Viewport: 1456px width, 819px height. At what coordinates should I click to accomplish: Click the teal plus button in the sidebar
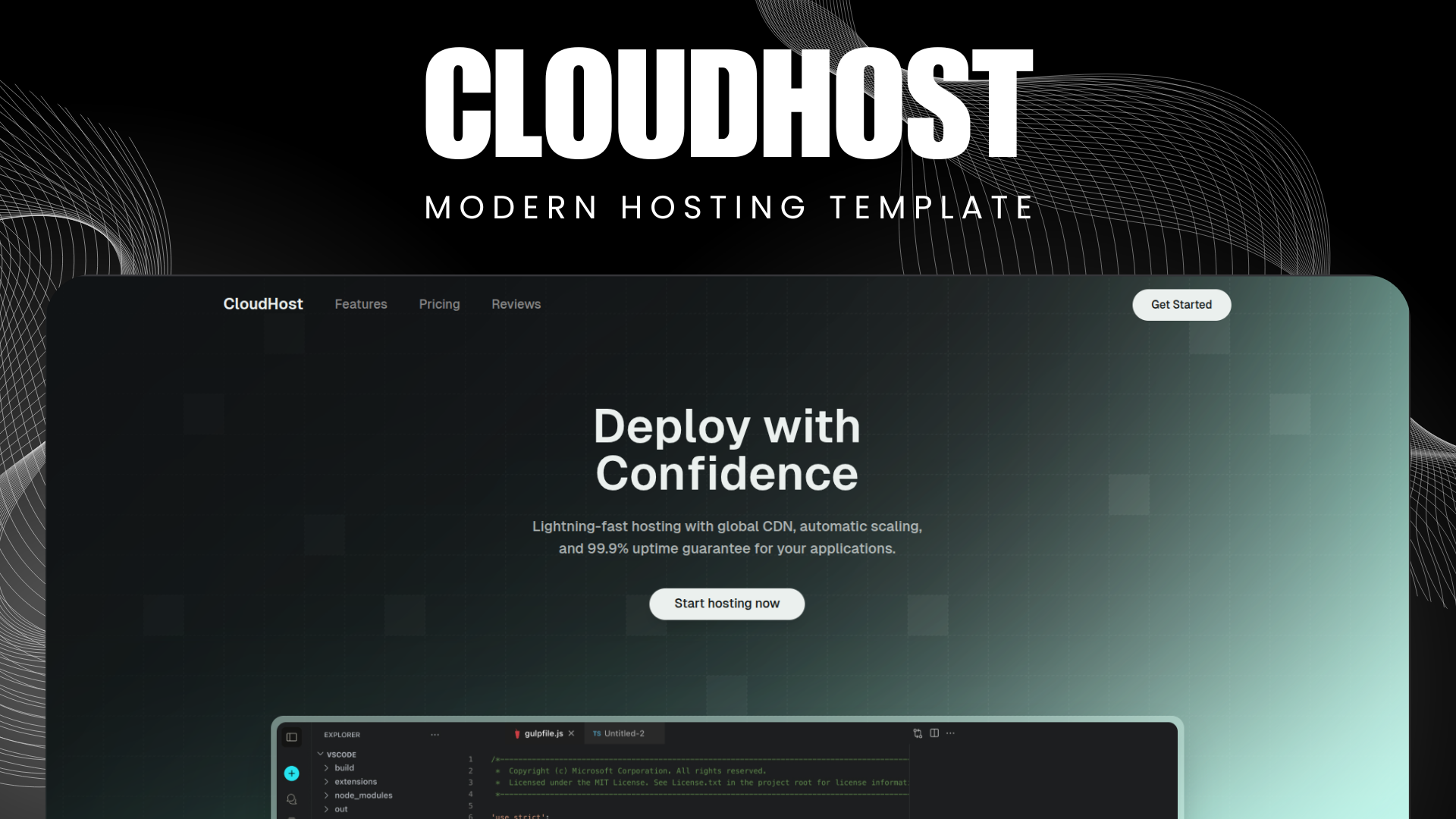(x=291, y=773)
